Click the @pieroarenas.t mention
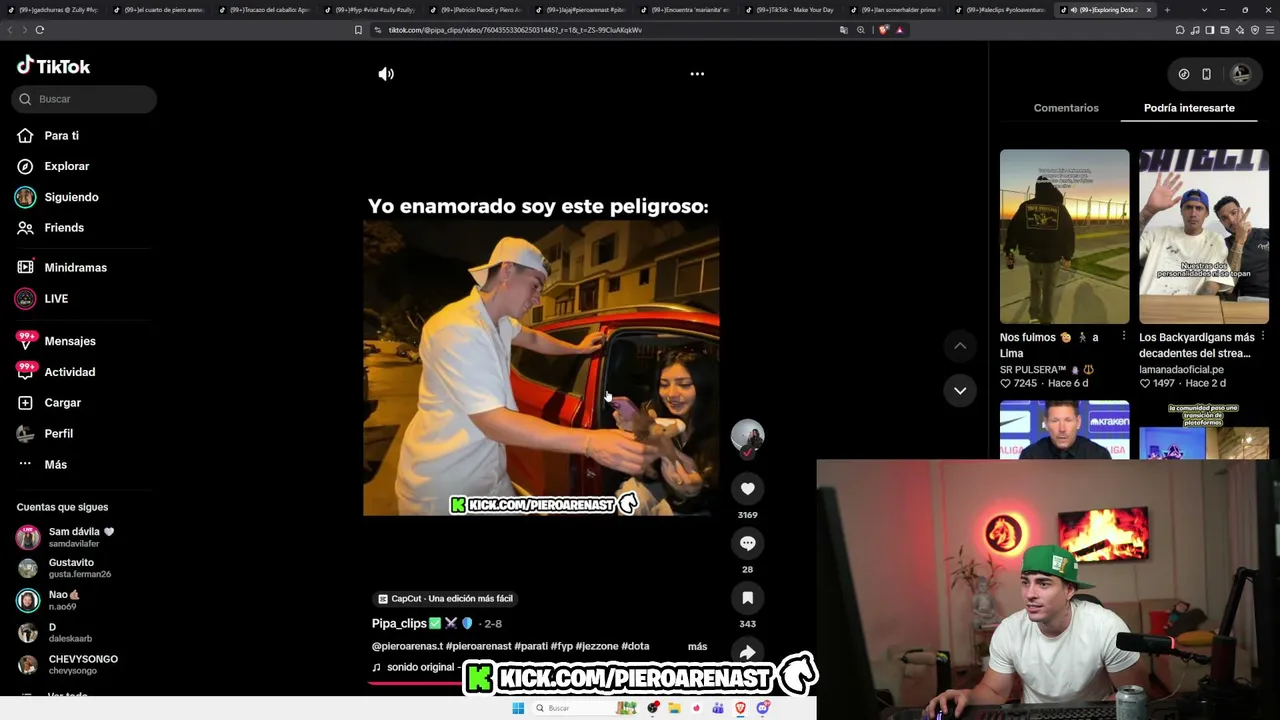Viewport: 1280px width, 720px height. [407, 647]
